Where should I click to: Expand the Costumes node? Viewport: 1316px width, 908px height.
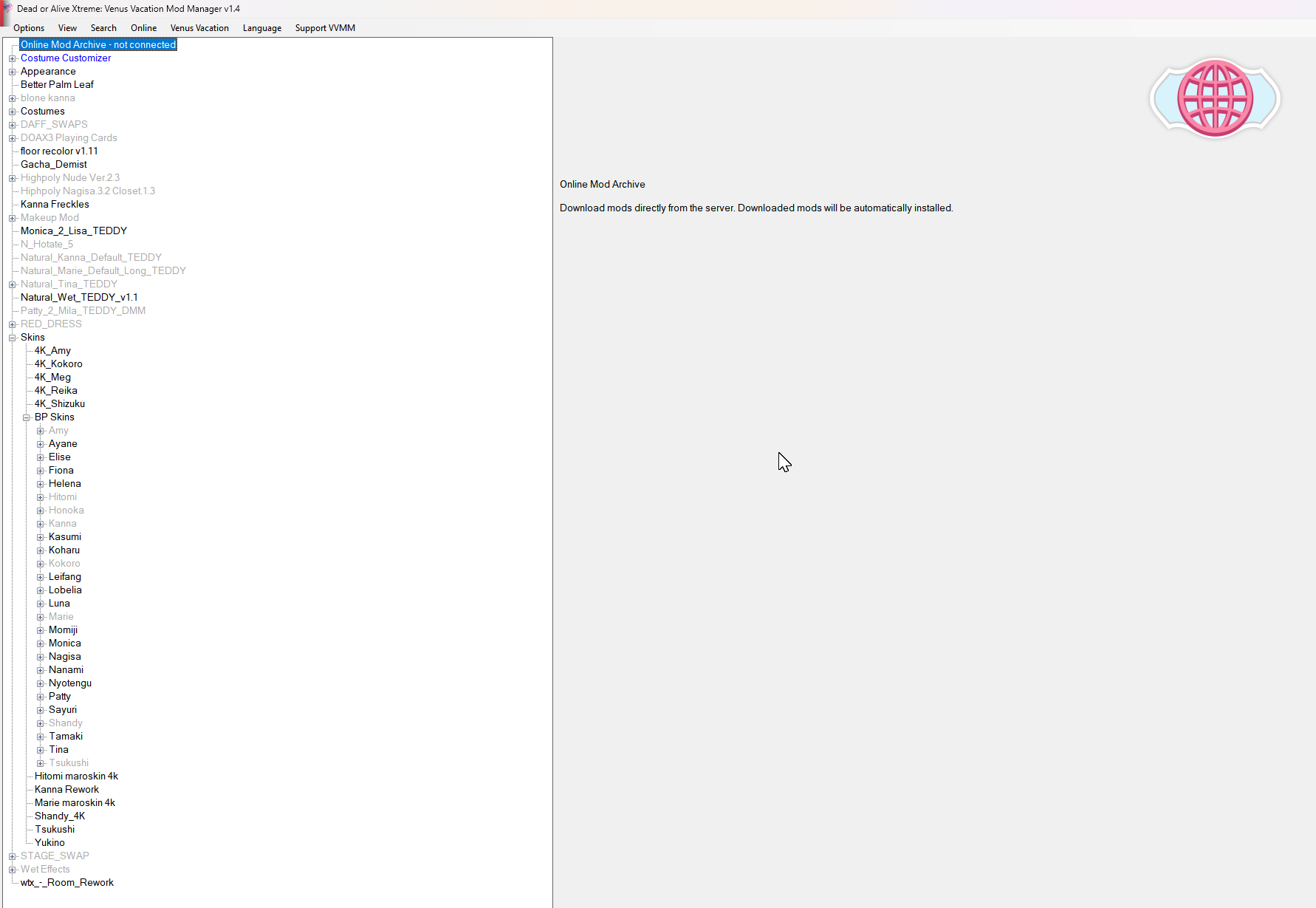(x=12, y=112)
